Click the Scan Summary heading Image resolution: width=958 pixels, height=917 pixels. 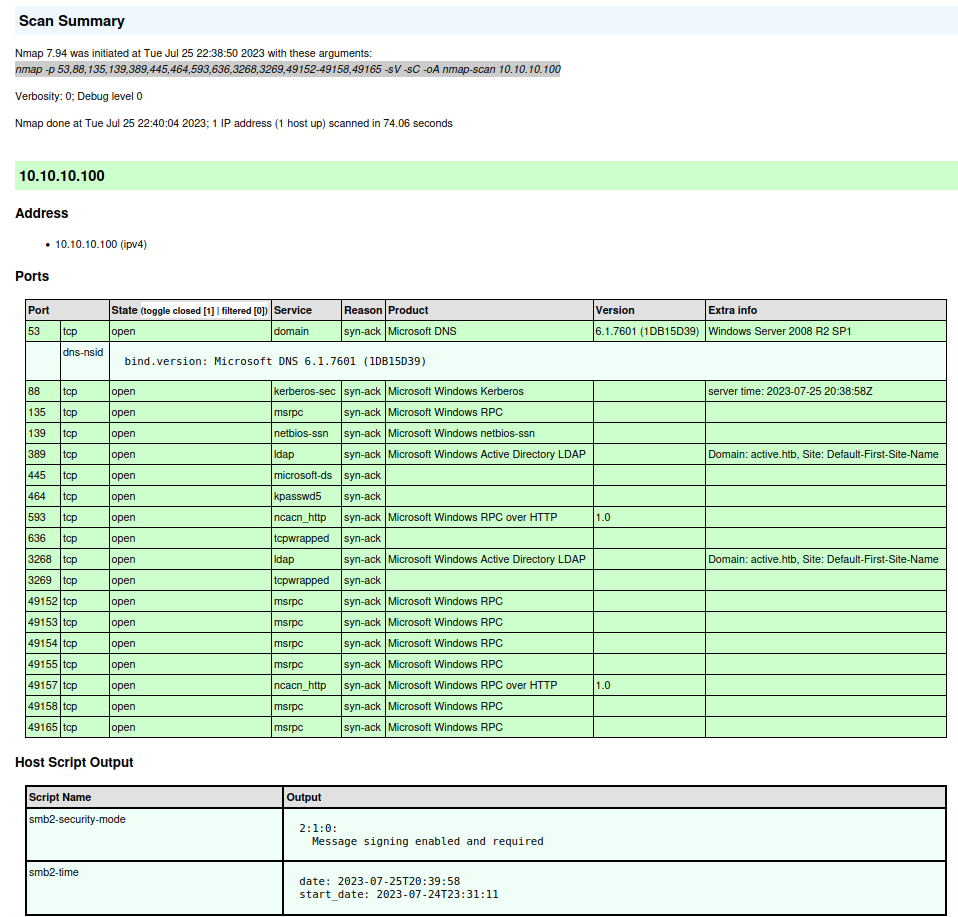pos(72,21)
